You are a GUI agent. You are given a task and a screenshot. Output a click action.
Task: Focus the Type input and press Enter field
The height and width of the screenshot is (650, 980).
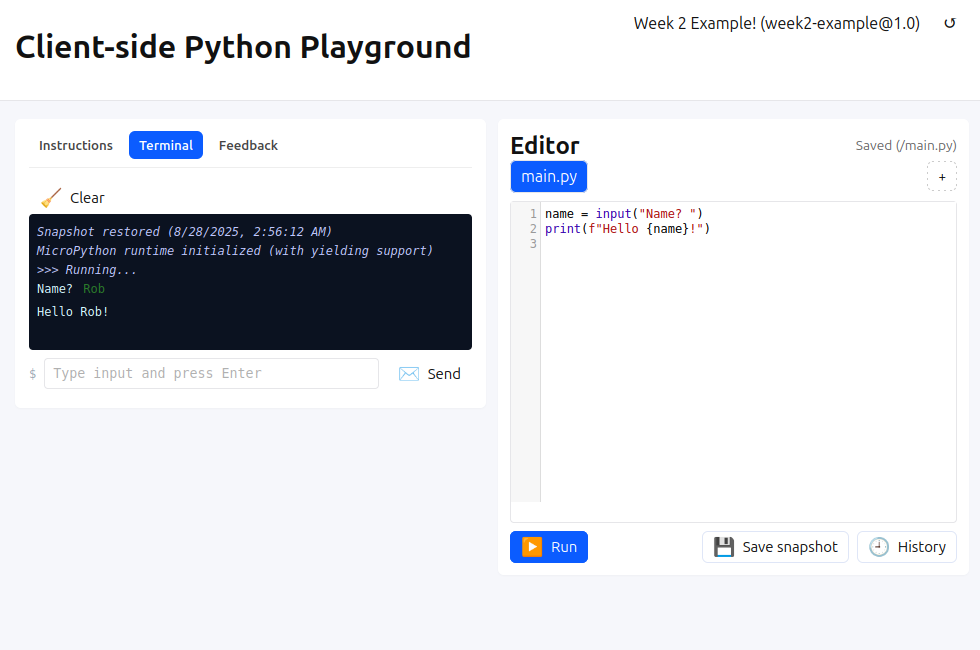pyautogui.click(x=211, y=373)
